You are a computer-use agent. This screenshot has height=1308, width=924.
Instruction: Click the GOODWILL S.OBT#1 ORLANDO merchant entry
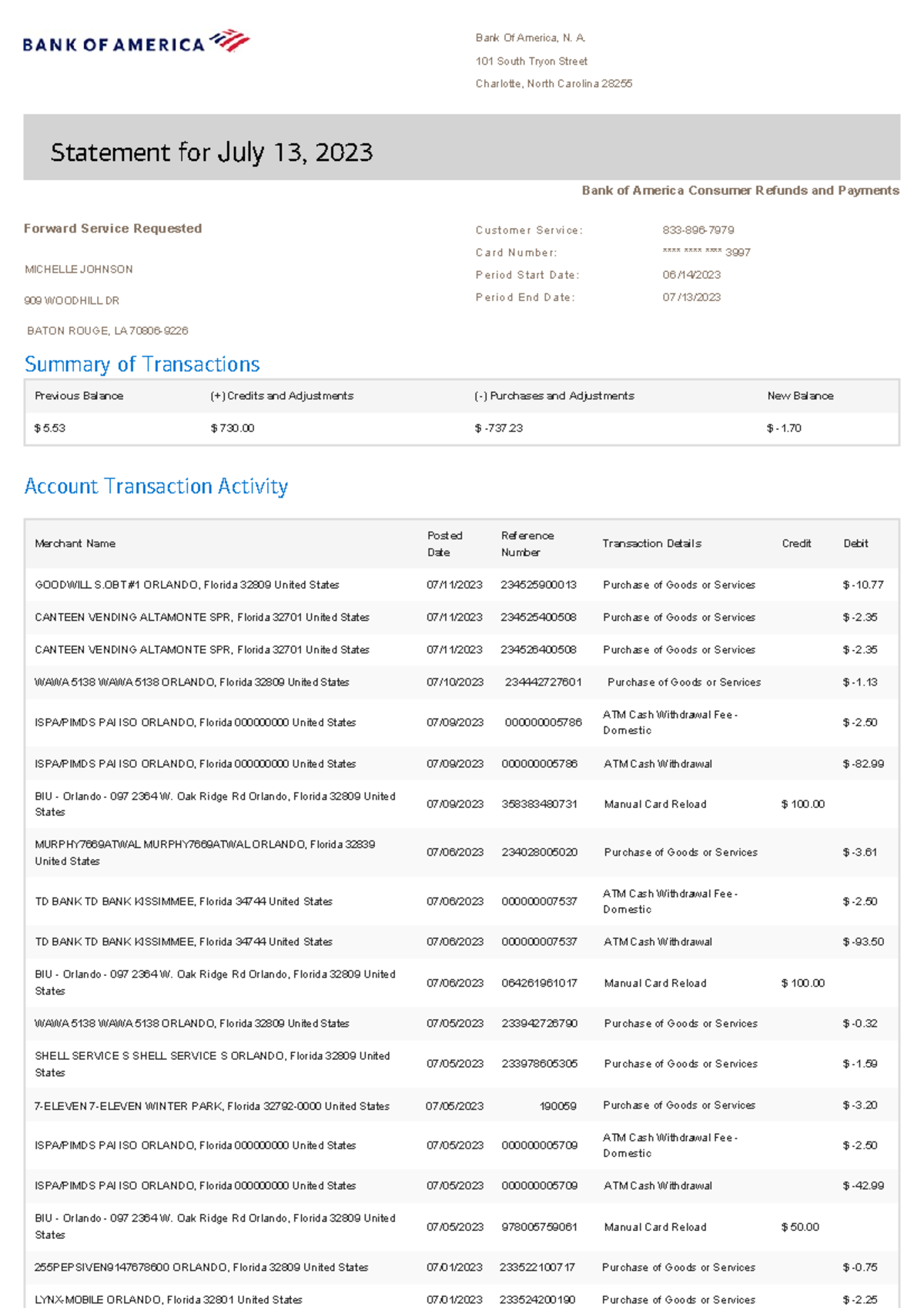(x=186, y=585)
